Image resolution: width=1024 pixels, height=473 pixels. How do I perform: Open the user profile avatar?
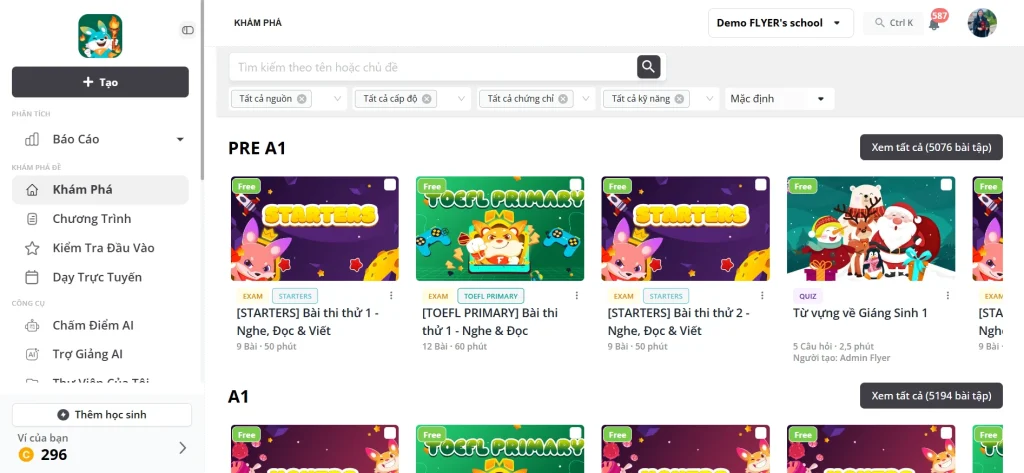pos(982,23)
